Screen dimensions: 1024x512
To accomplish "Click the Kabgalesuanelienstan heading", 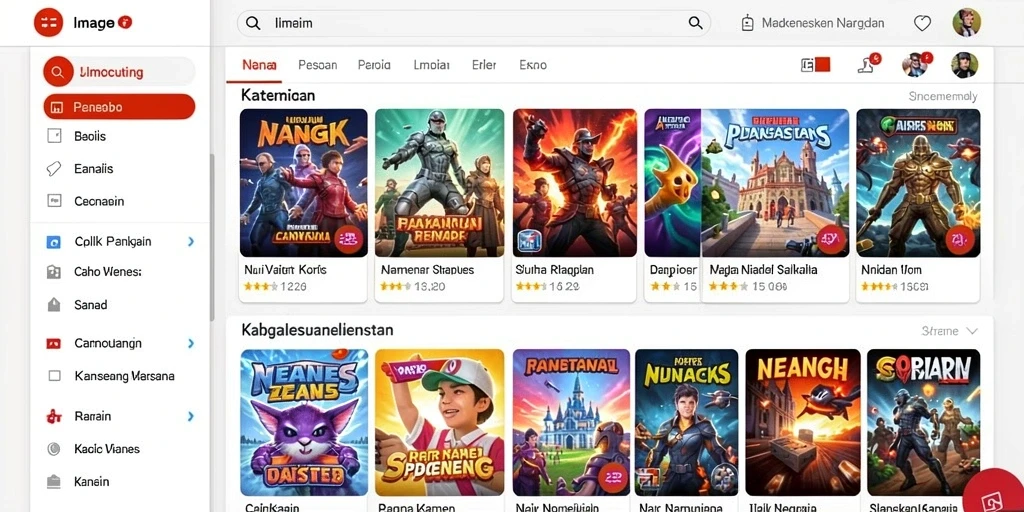I will click(x=317, y=330).
